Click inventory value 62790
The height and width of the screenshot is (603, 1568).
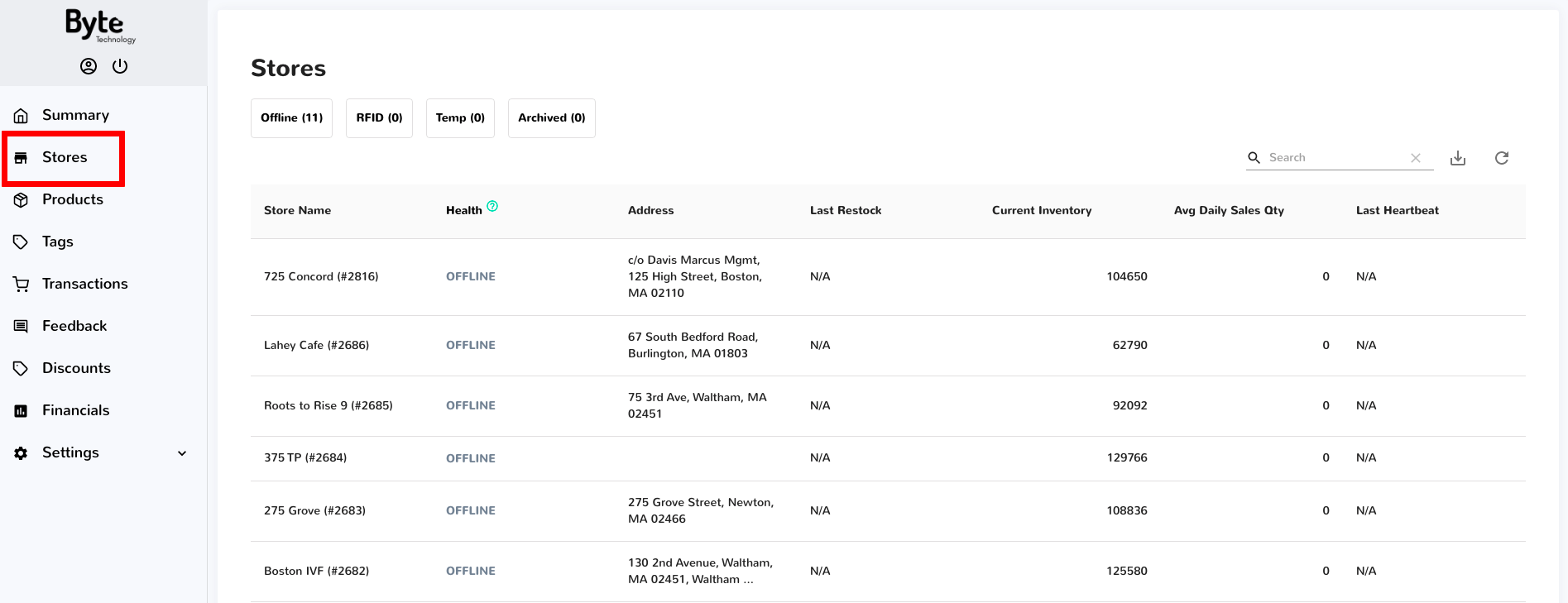point(1129,346)
